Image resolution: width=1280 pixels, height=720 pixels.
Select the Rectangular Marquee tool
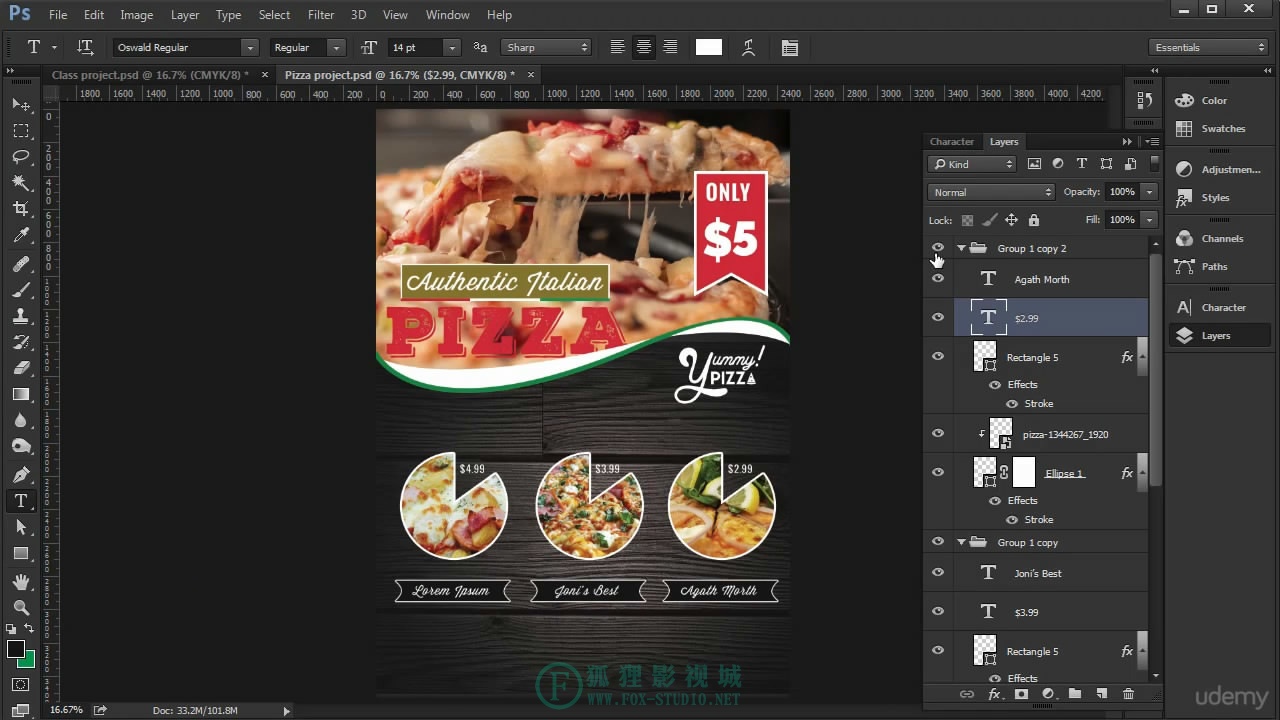(x=21, y=131)
